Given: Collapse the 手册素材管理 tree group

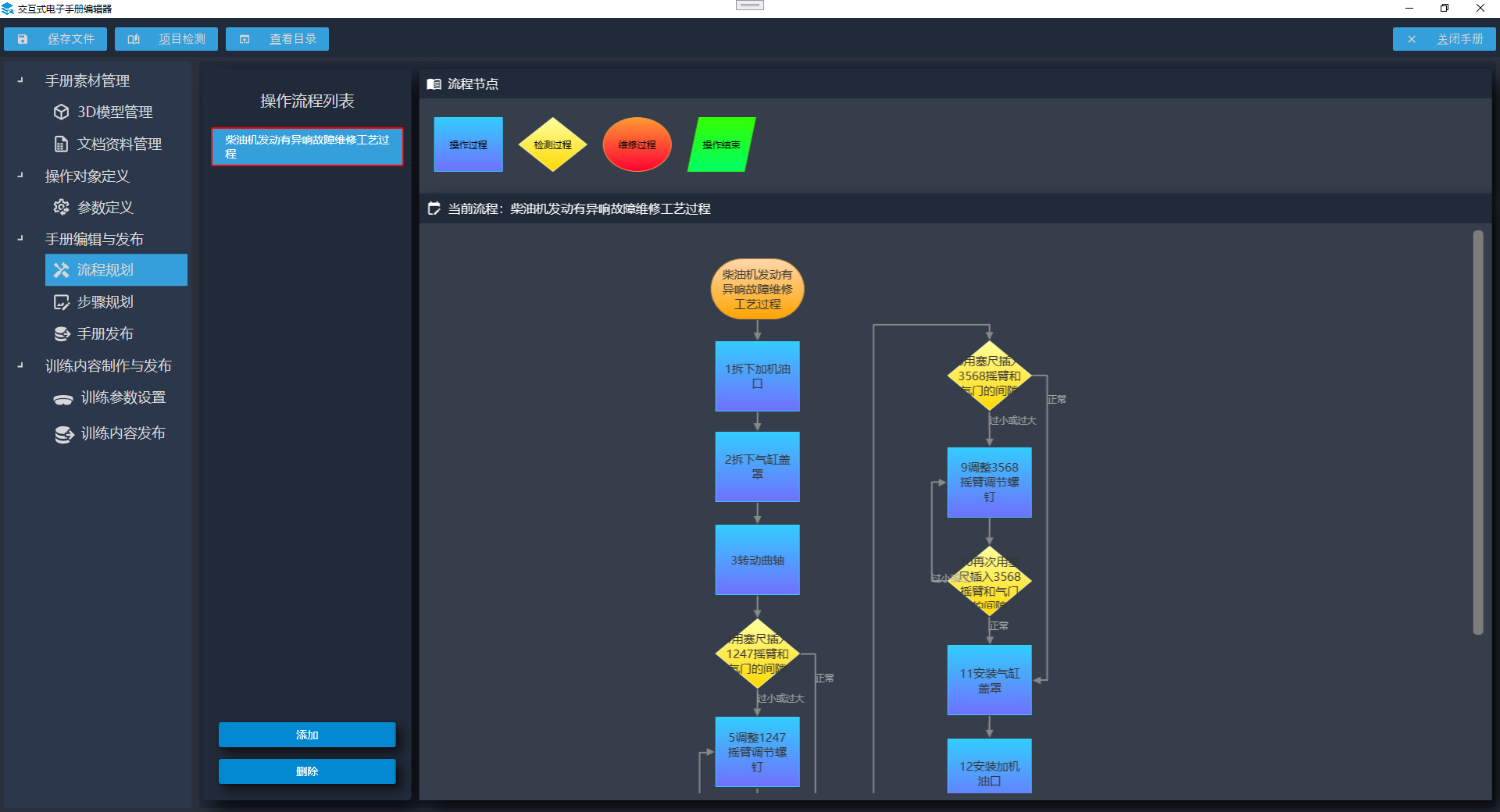Looking at the screenshot, I should pos(21,80).
